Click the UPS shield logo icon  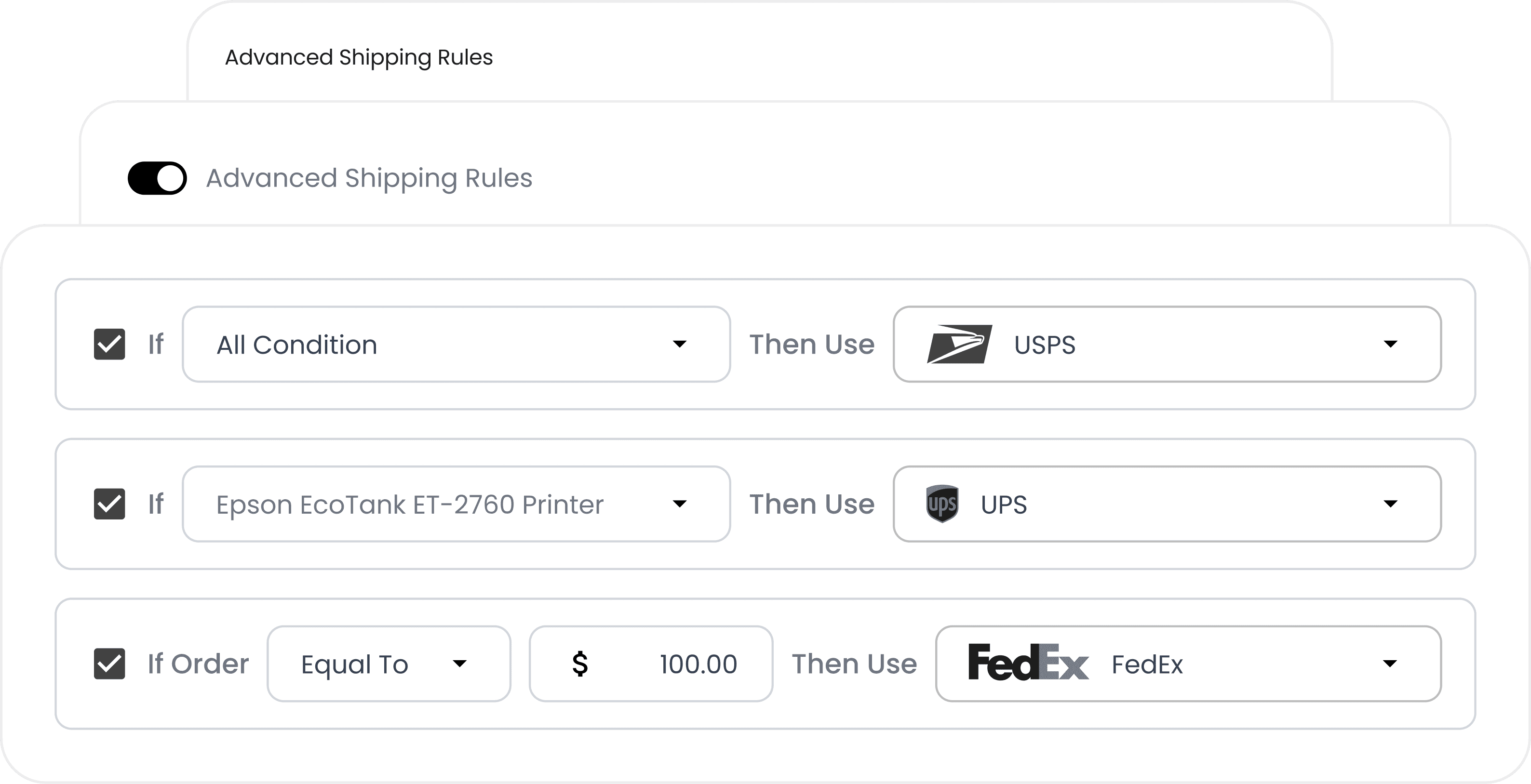(942, 504)
